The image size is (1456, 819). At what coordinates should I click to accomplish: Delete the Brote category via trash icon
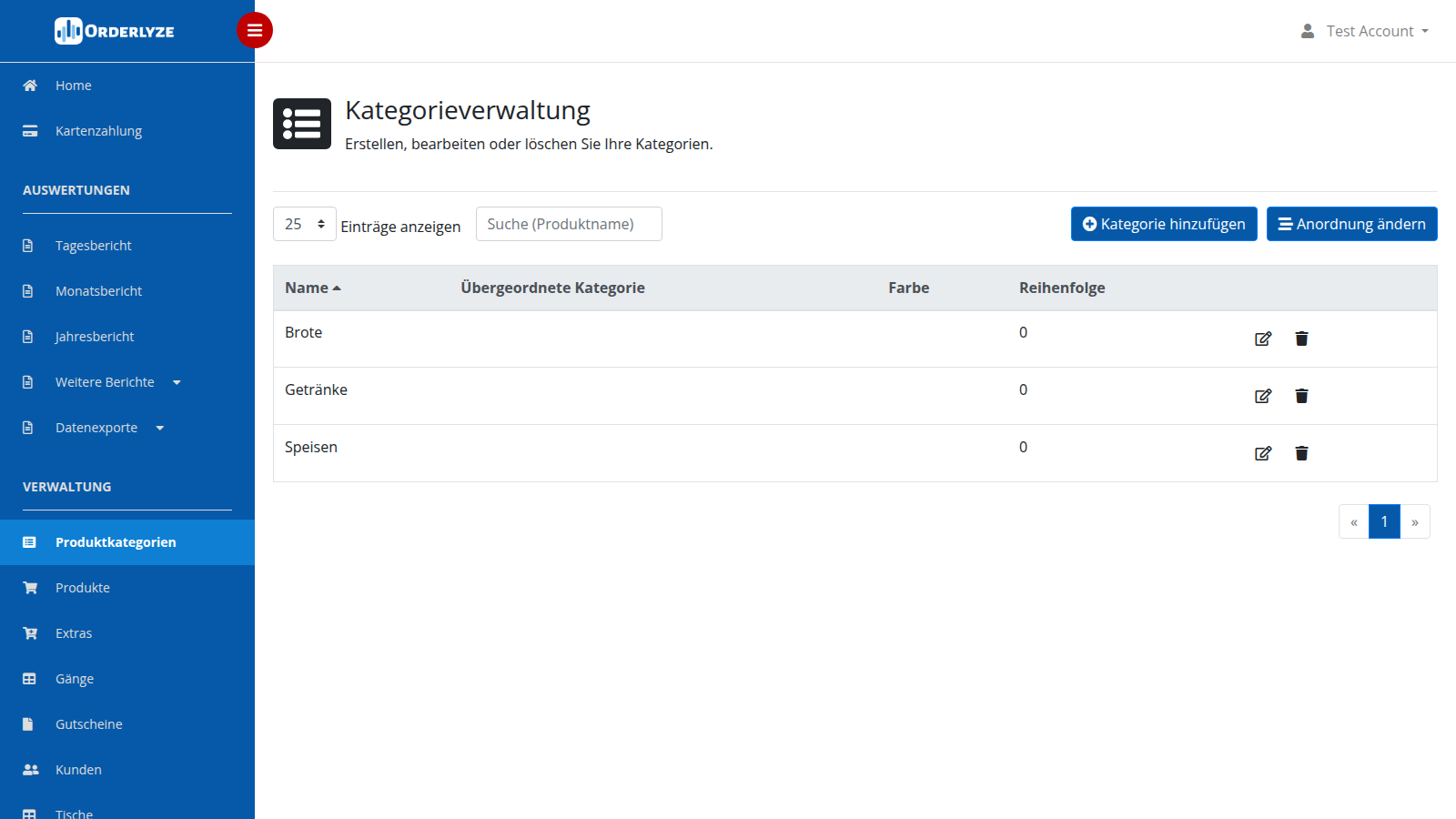point(1301,339)
